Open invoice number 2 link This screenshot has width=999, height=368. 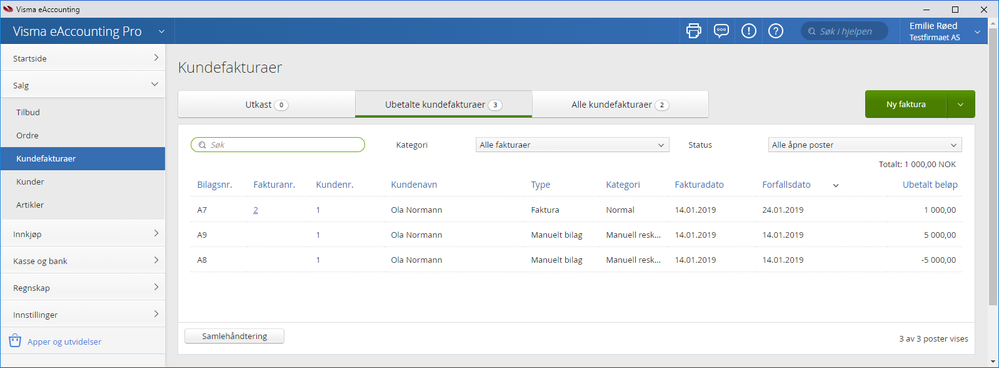pyautogui.click(x=255, y=210)
